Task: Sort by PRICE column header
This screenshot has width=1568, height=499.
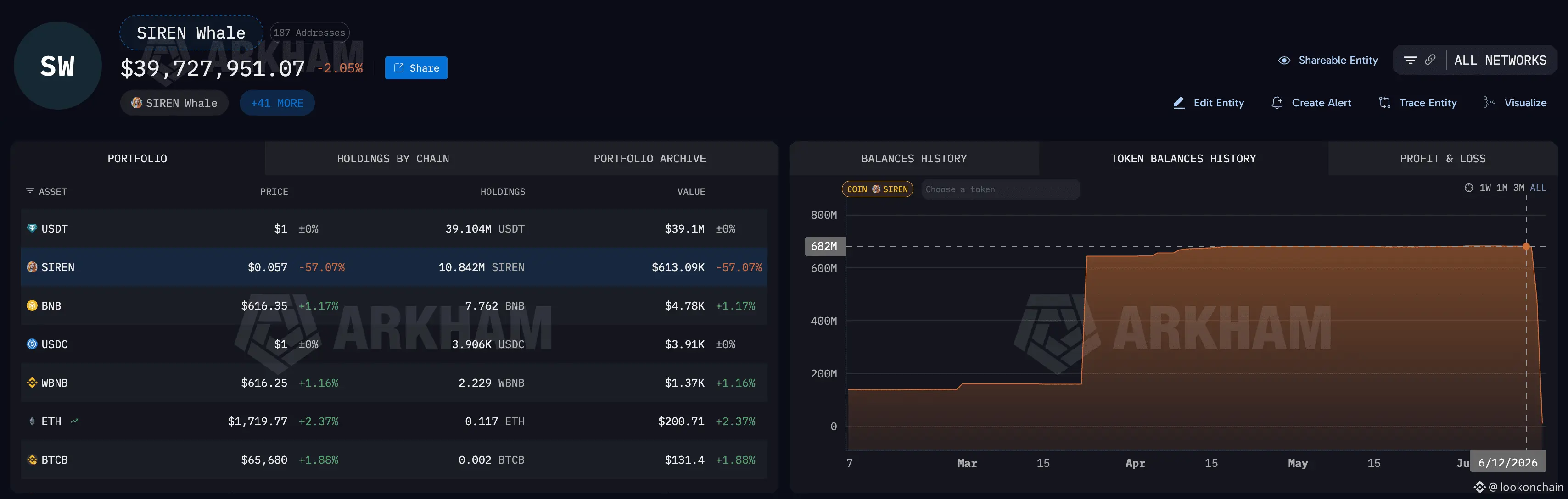Action: pyautogui.click(x=274, y=192)
